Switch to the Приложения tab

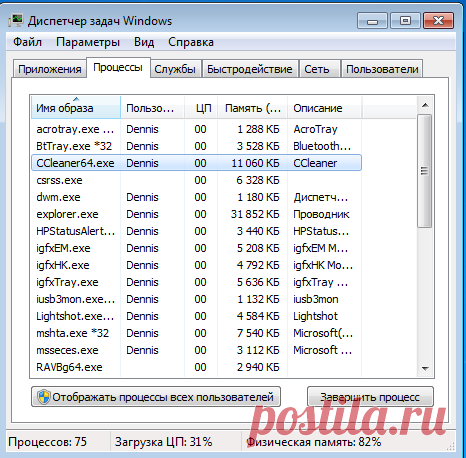tap(50, 69)
